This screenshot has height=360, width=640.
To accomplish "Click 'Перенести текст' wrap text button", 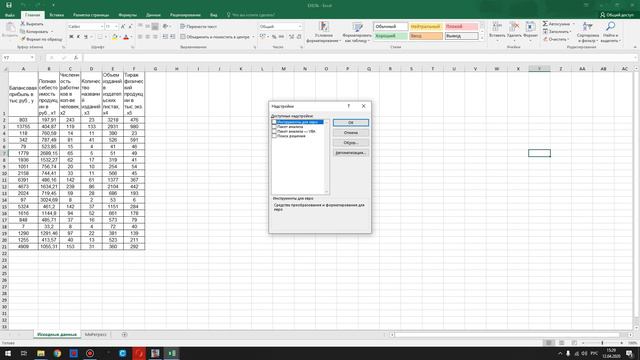I will click(x=198, y=27).
